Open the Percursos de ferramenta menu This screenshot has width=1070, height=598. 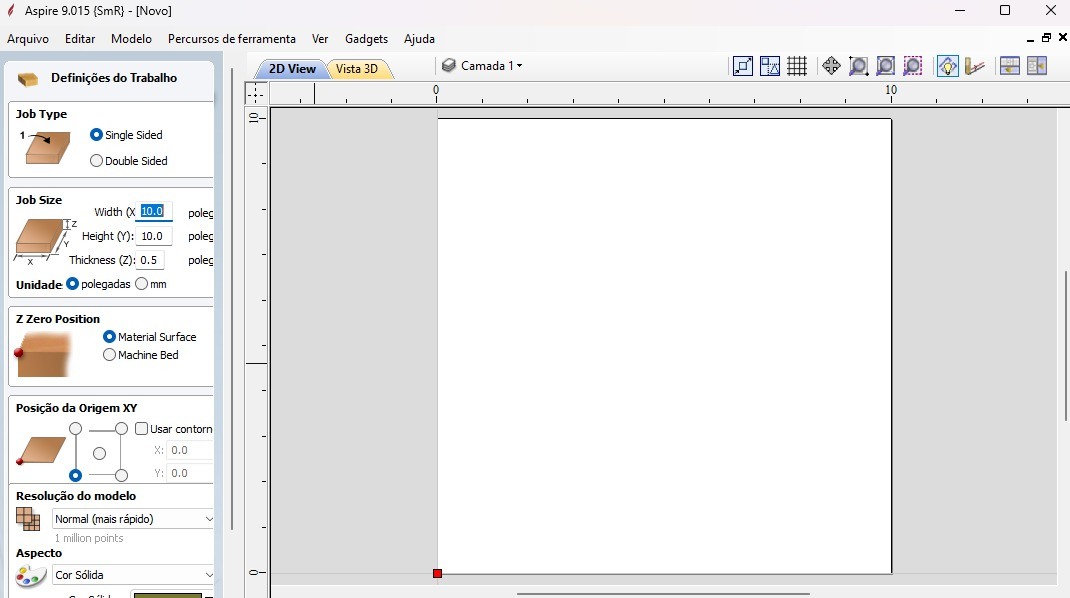click(x=232, y=39)
